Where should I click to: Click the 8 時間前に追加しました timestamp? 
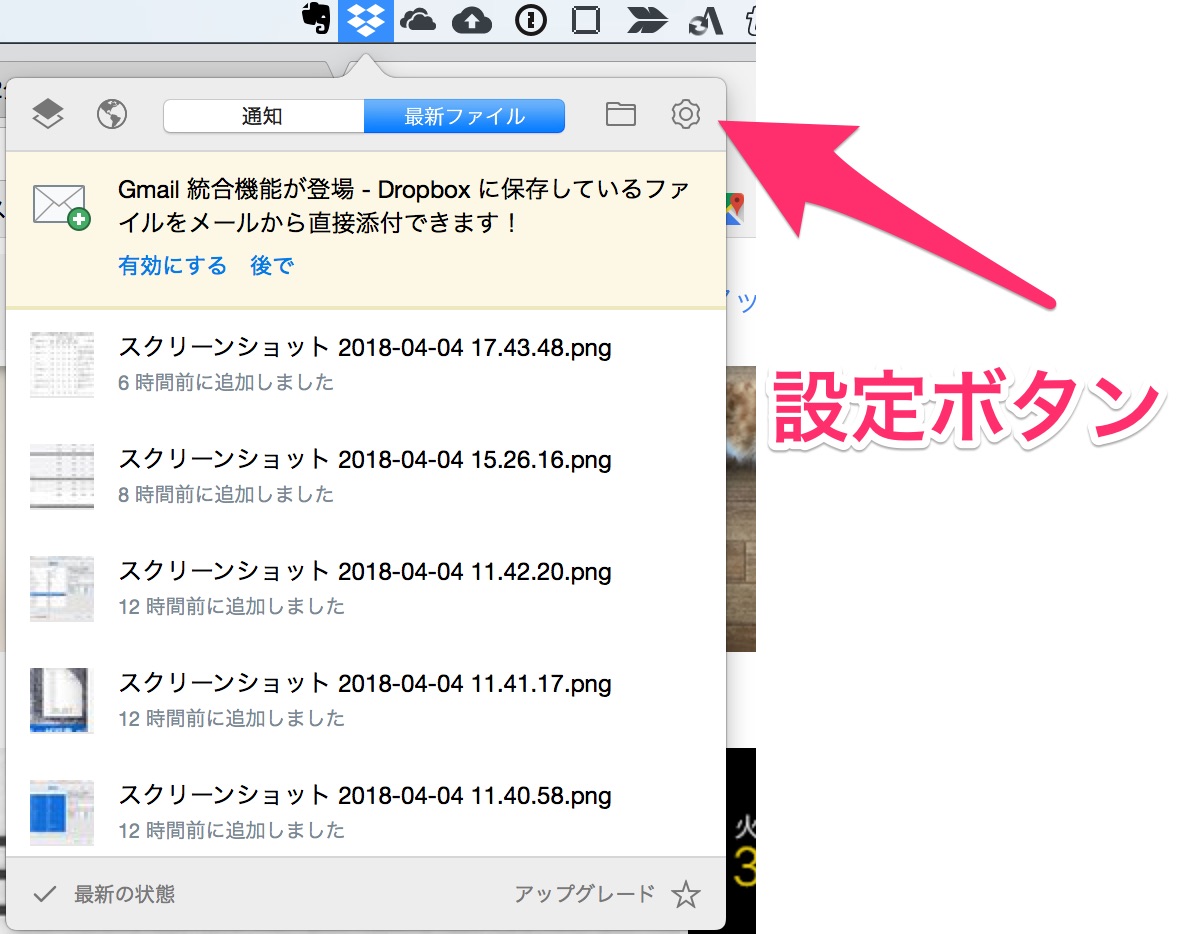point(226,495)
